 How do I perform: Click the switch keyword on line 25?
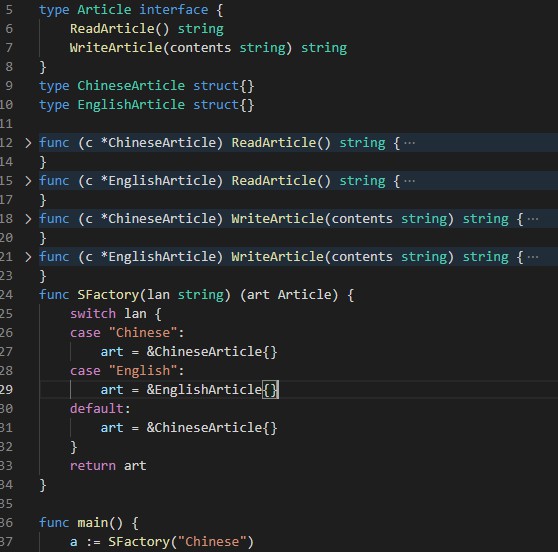[x=93, y=314]
